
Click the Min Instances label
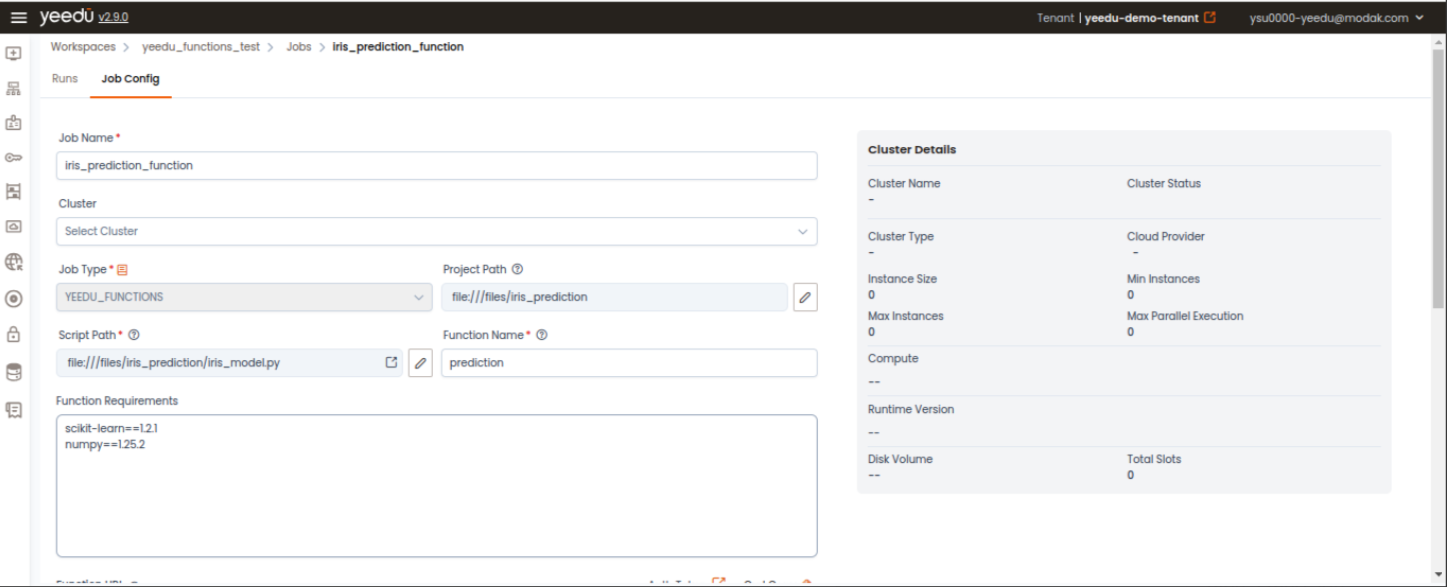[1163, 279]
